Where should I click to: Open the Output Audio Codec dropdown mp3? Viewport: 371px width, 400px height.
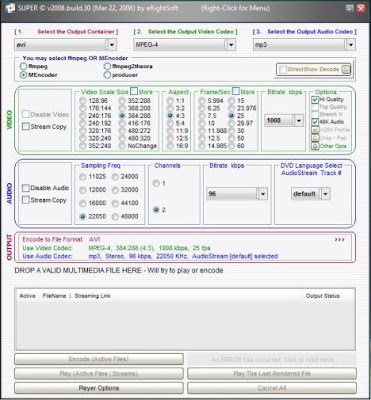coord(304,44)
